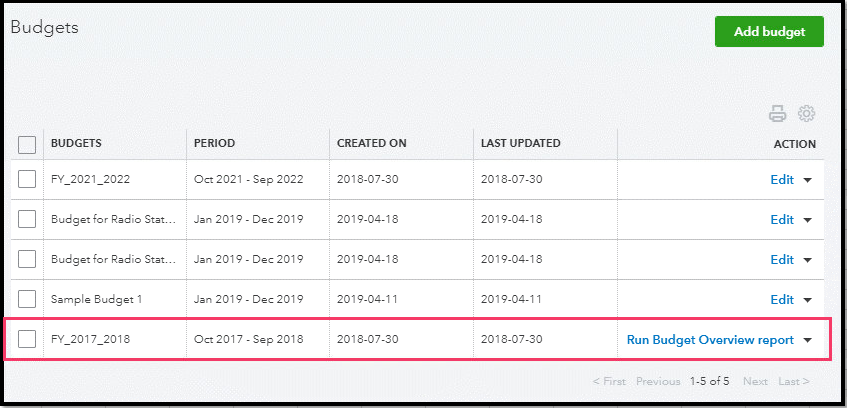Jump to Last page link
This screenshot has width=847, height=408.
click(794, 381)
